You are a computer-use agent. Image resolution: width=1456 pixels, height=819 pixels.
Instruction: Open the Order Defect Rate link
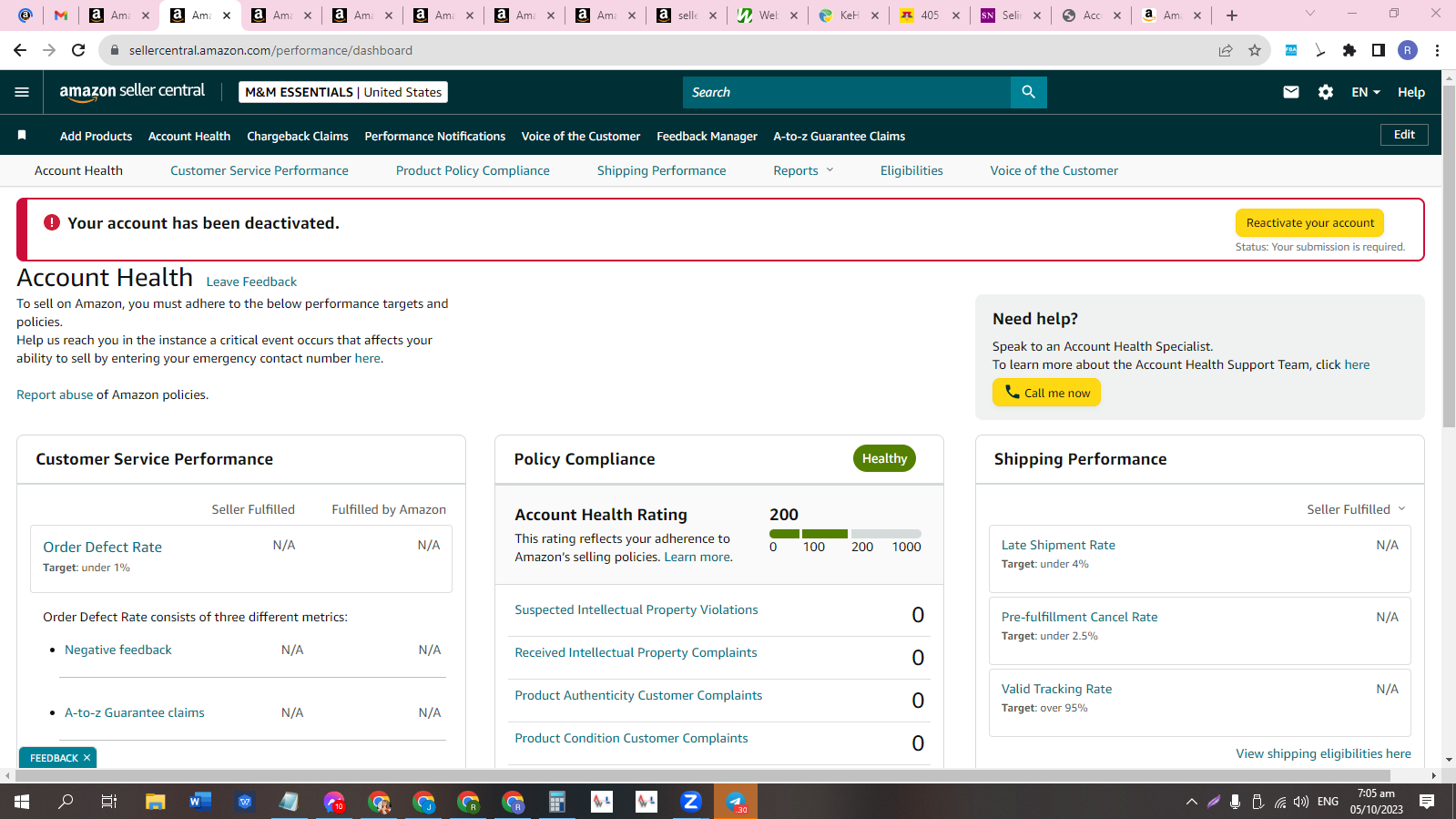[x=103, y=547]
